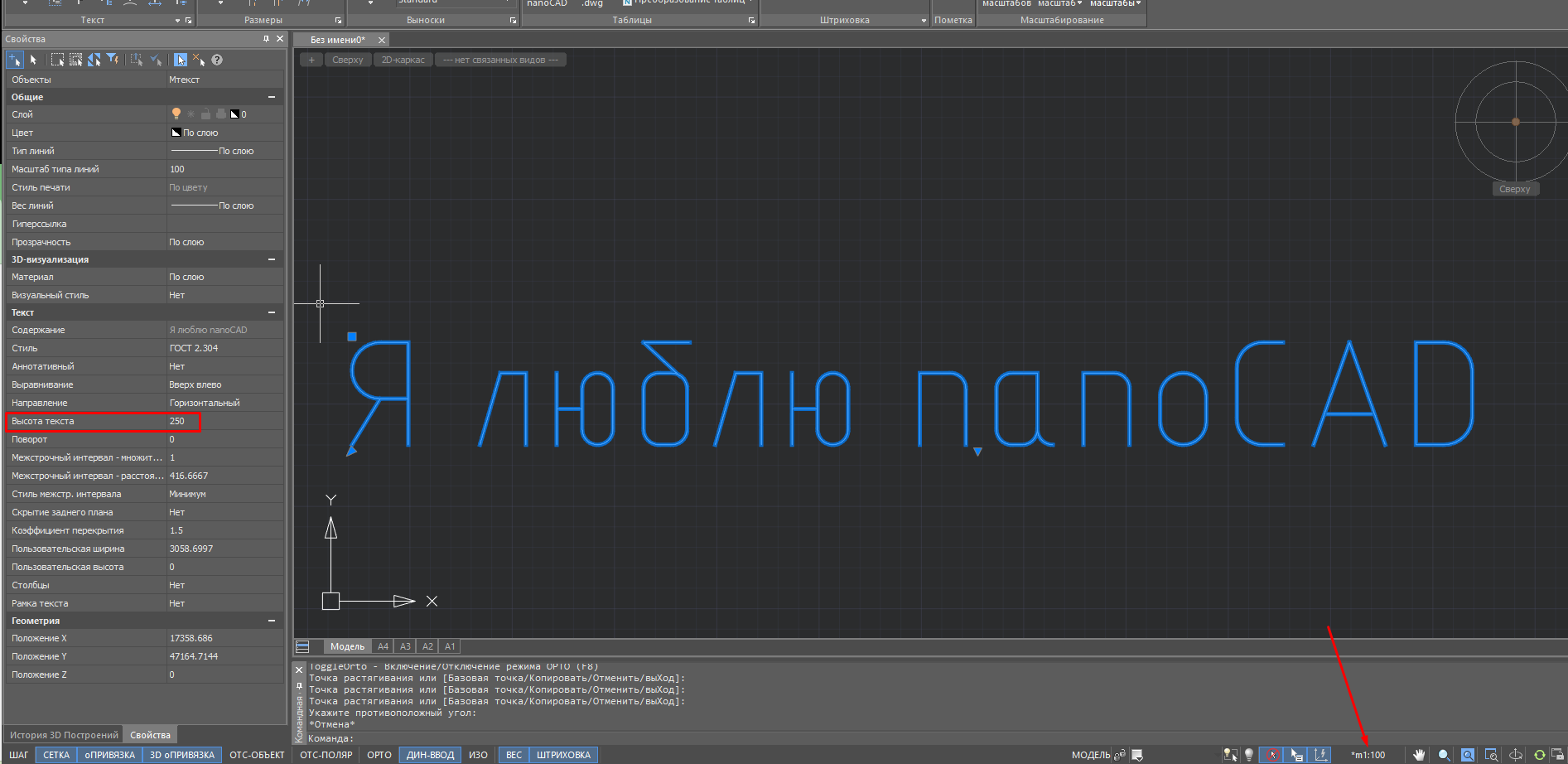Expand the Штриховка ribbon panel dropdown arrow
This screenshot has height=764, width=1568.
pyautogui.click(x=924, y=20)
